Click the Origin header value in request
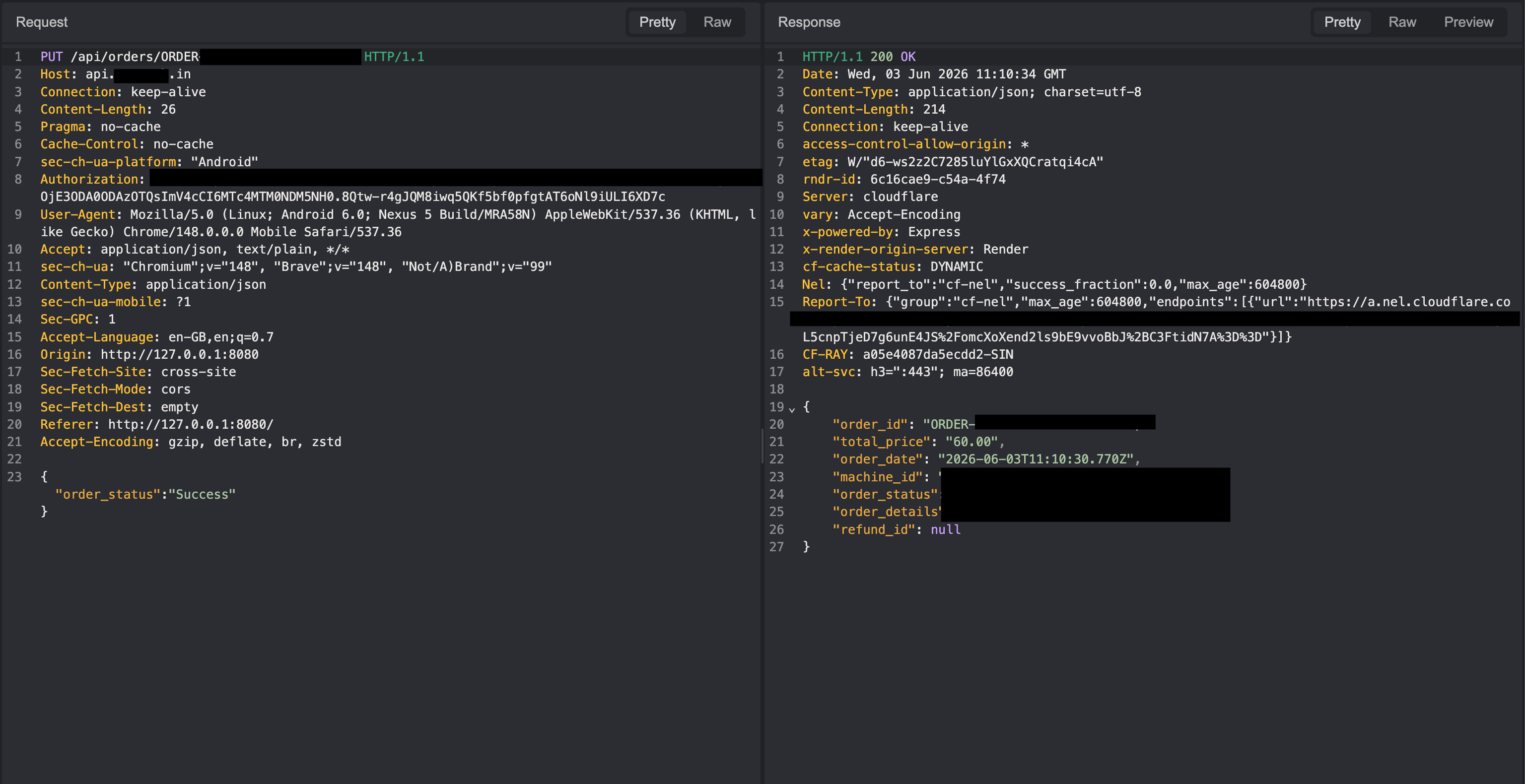 coord(179,354)
